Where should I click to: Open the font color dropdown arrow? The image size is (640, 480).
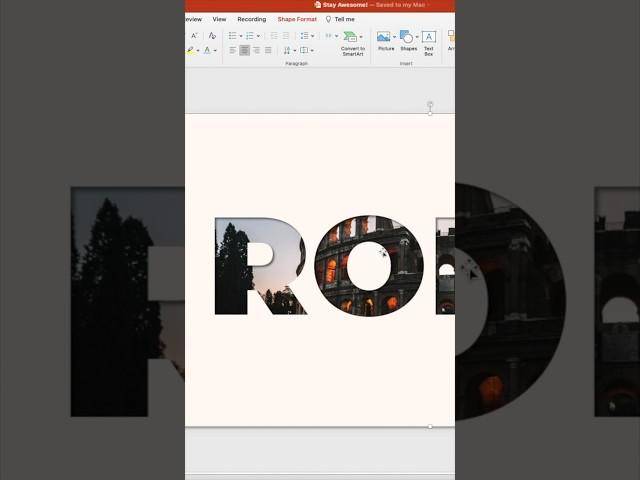(x=215, y=50)
